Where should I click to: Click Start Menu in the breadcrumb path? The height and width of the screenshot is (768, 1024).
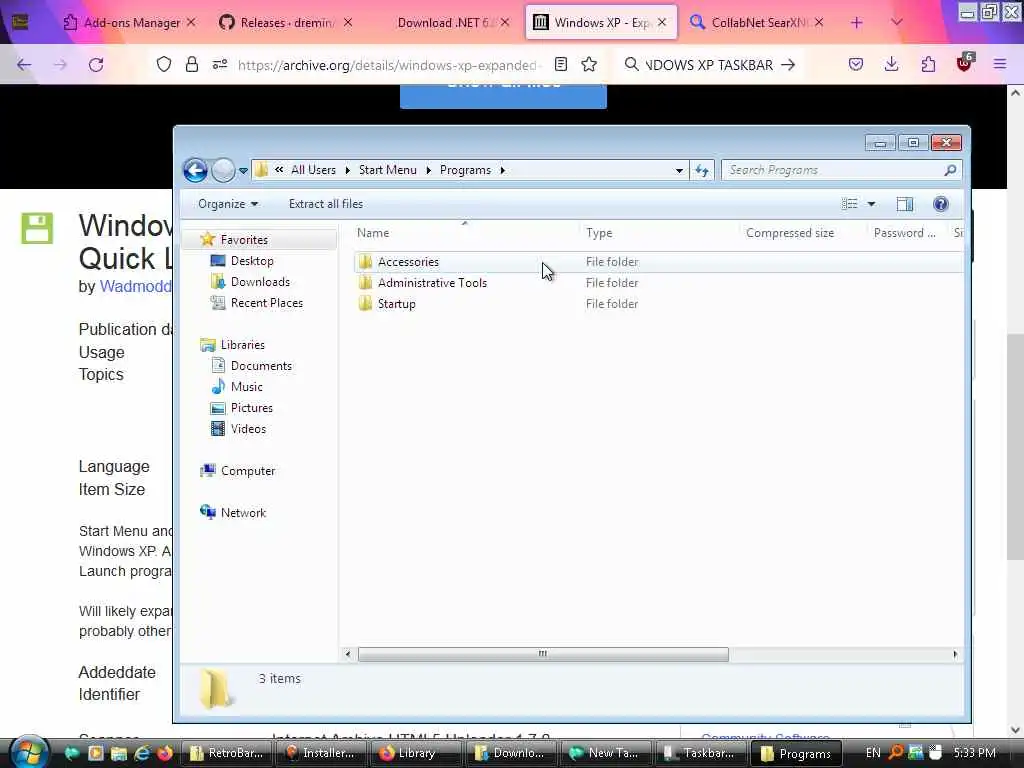(387, 170)
